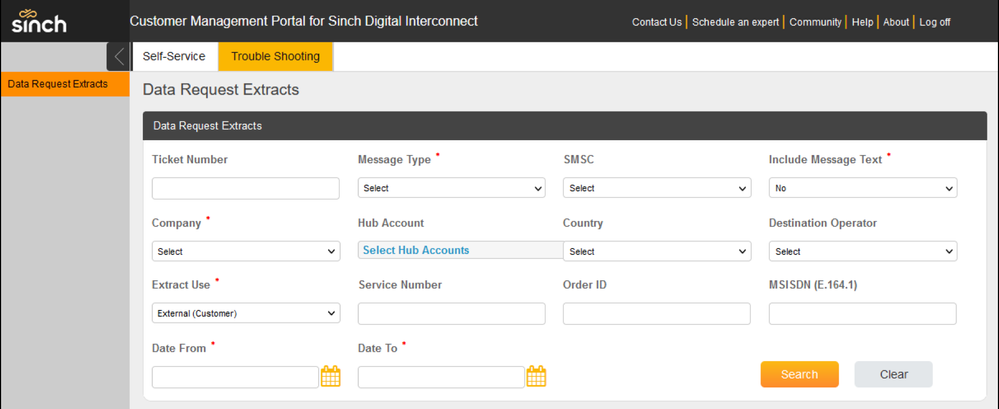
Task: Click the Search button
Action: [x=800, y=374]
